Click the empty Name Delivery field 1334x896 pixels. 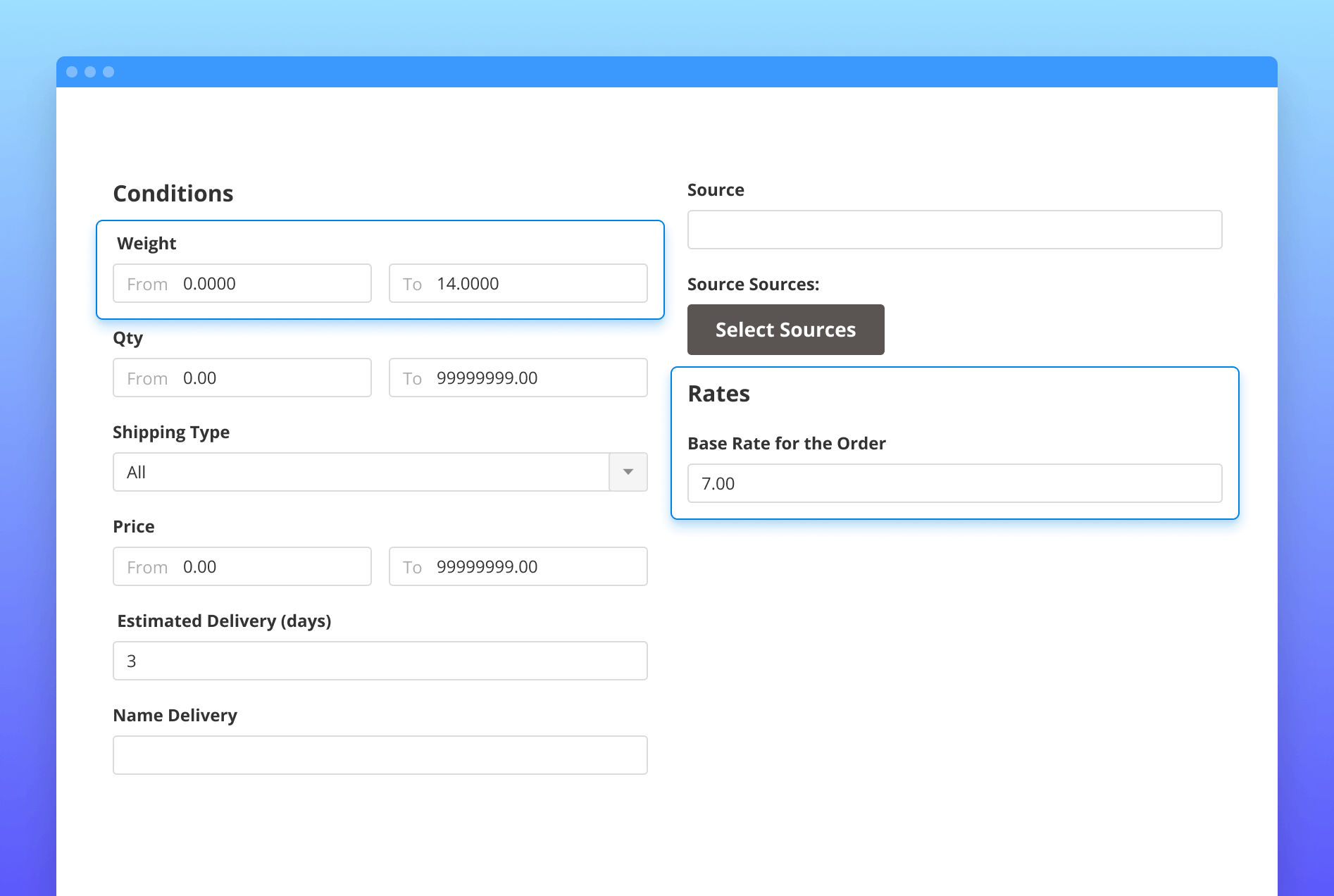click(x=380, y=755)
